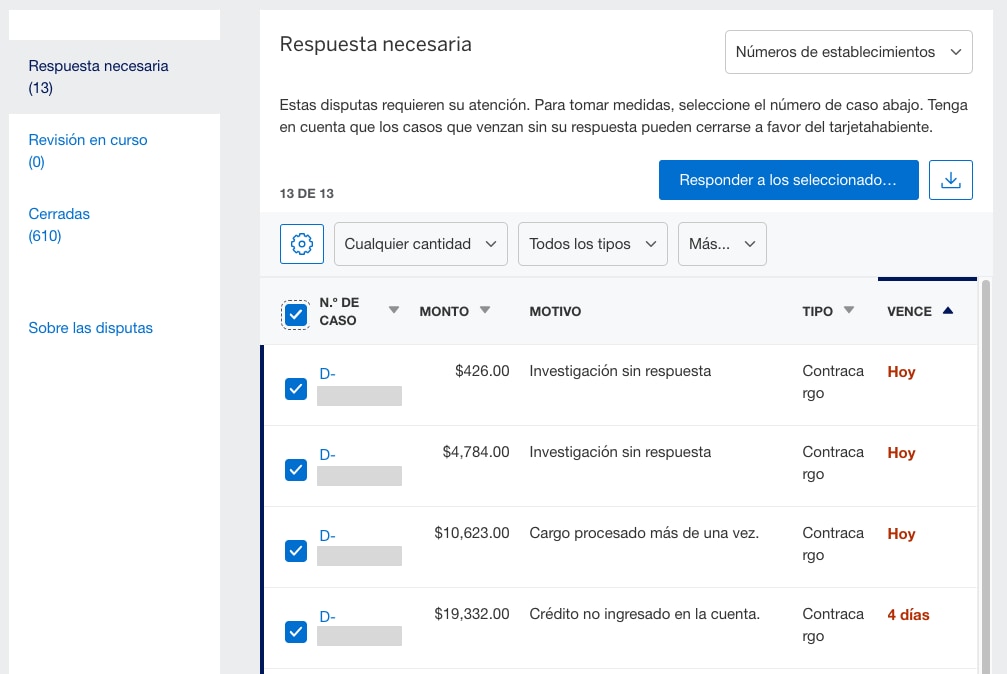Expand the Cualquier cantidad filter
Image resolution: width=1007 pixels, height=674 pixels.
click(420, 243)
